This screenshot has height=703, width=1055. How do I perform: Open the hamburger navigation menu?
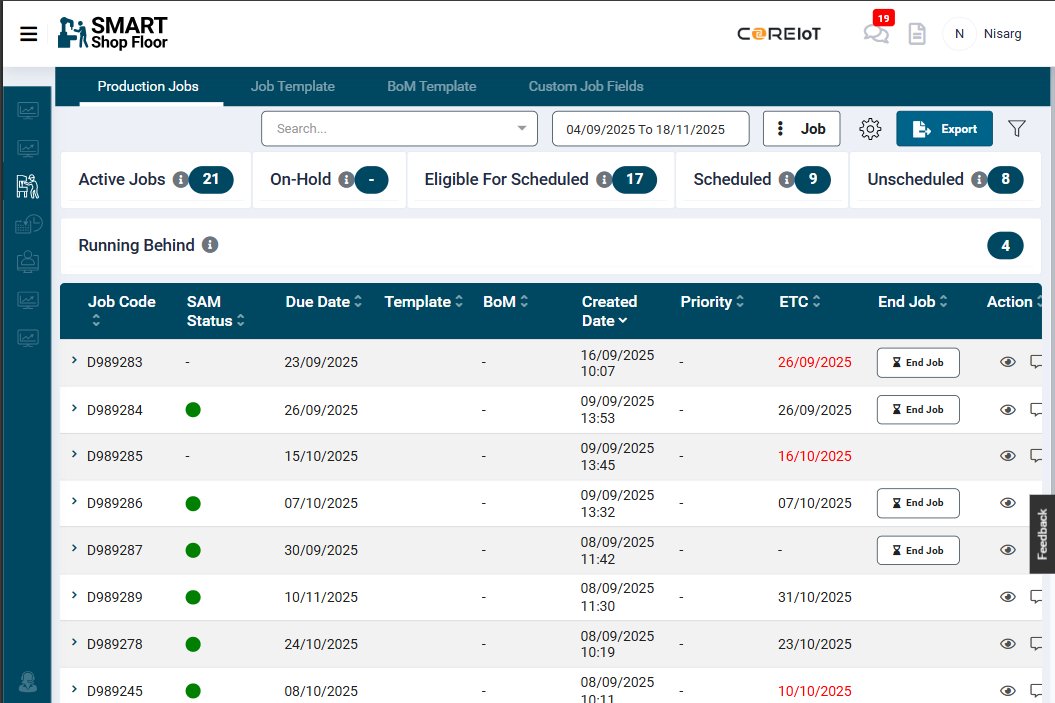[29, 34]
